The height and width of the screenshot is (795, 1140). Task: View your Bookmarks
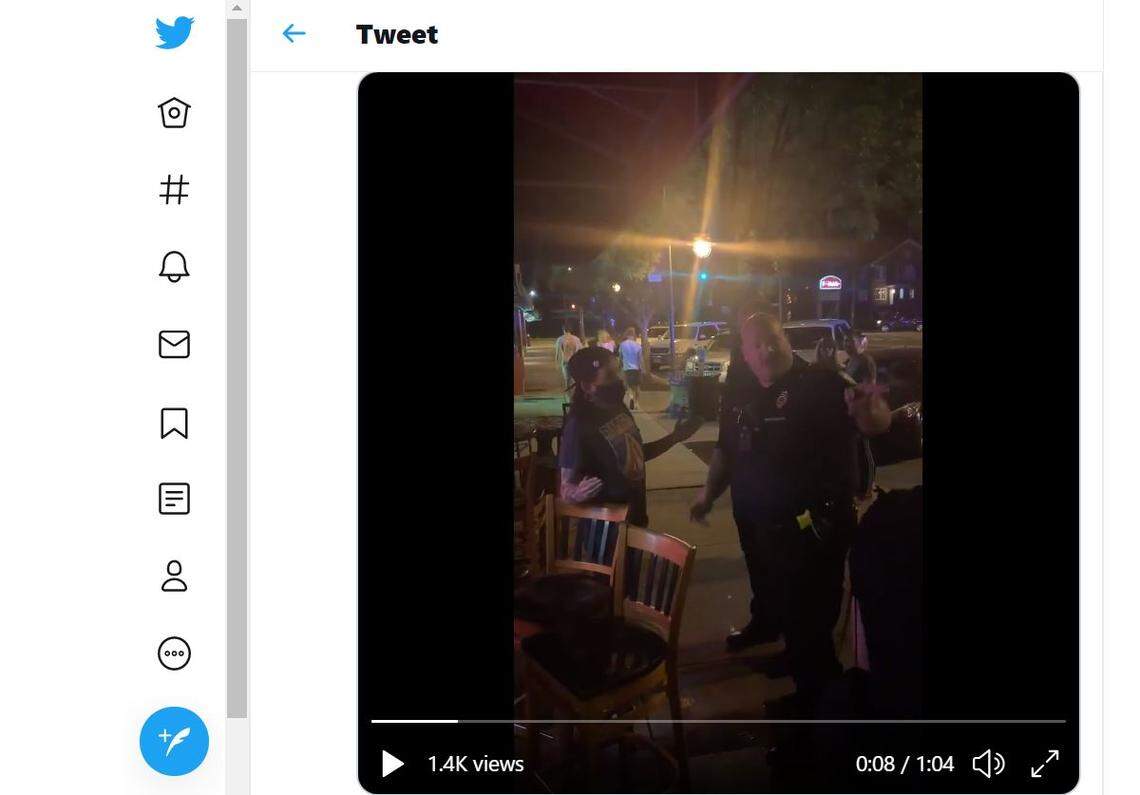tap(174, 423)
